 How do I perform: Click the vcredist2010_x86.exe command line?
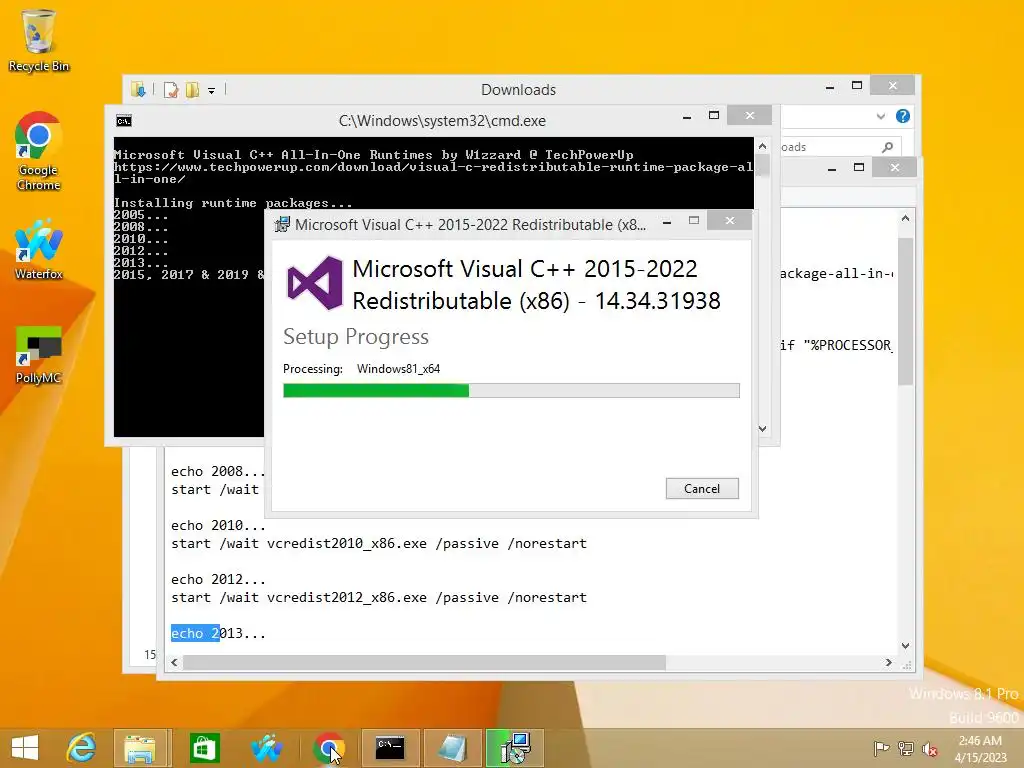(379, 543)
